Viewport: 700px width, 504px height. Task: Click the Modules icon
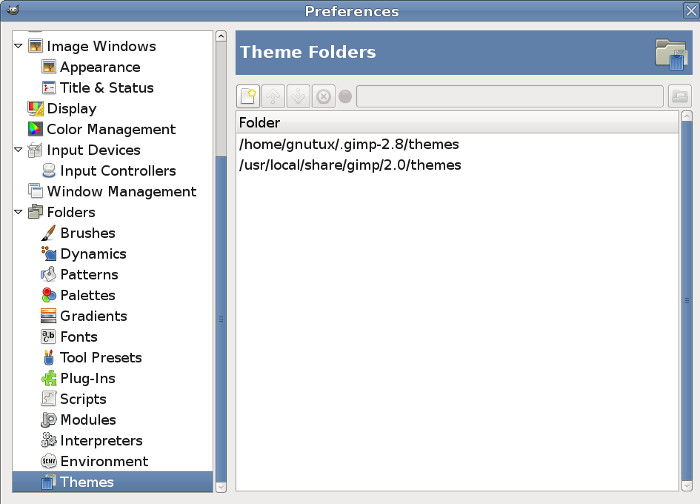coord(49,419)
